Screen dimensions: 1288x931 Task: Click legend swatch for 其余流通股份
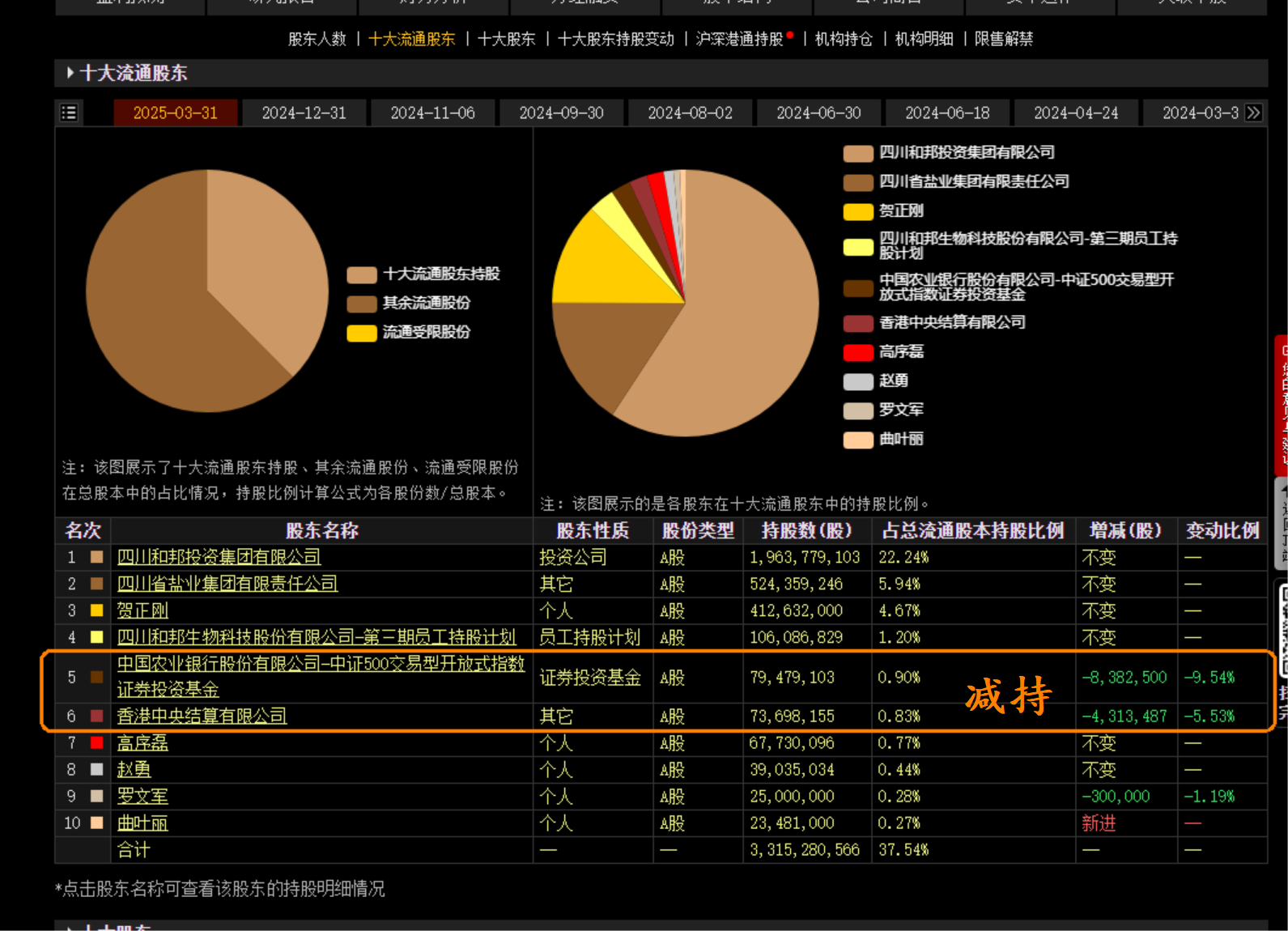pyautogui.click(x=362, y=304)
